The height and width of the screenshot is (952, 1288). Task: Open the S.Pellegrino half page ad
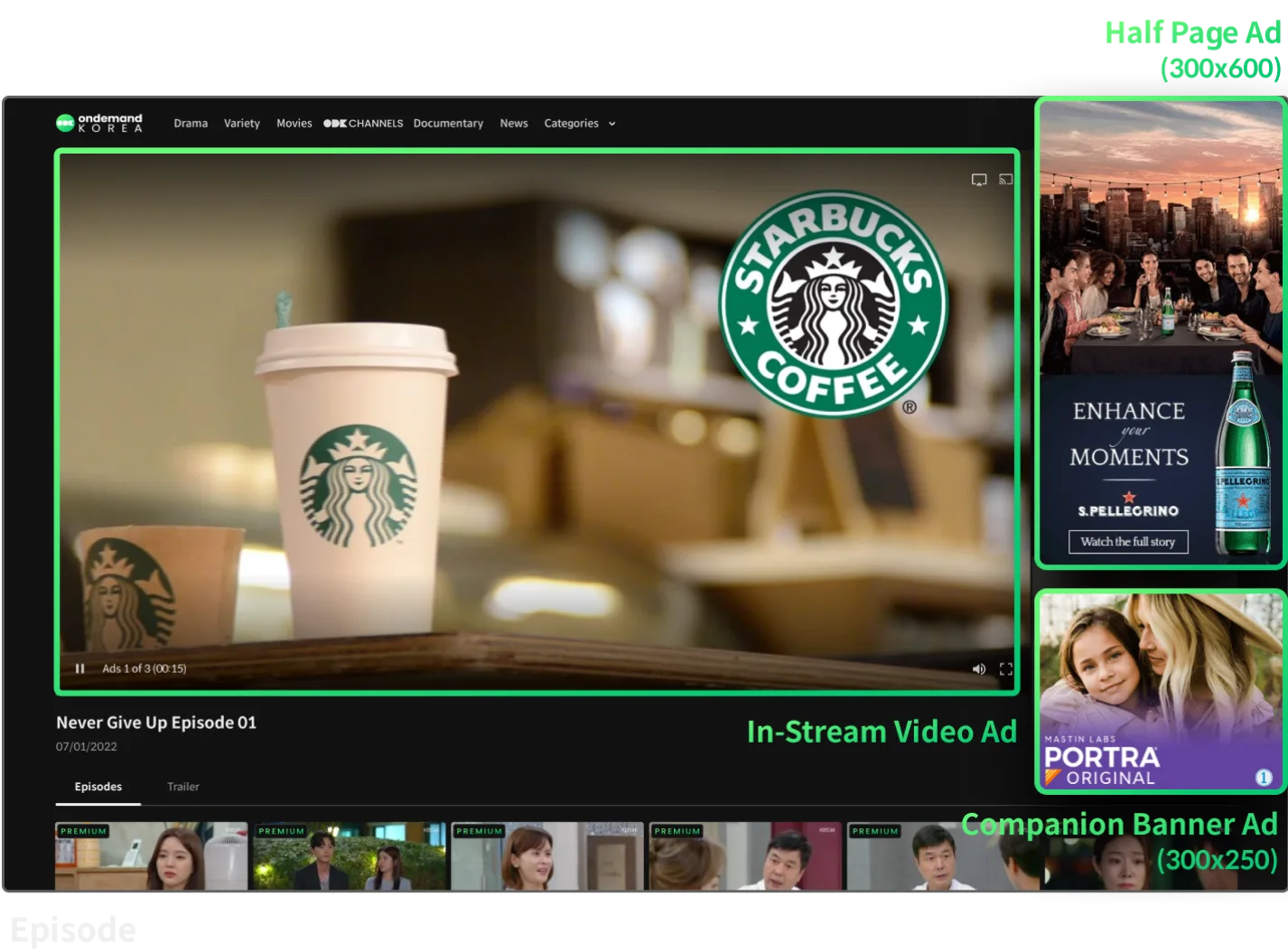coord(1161,332)
